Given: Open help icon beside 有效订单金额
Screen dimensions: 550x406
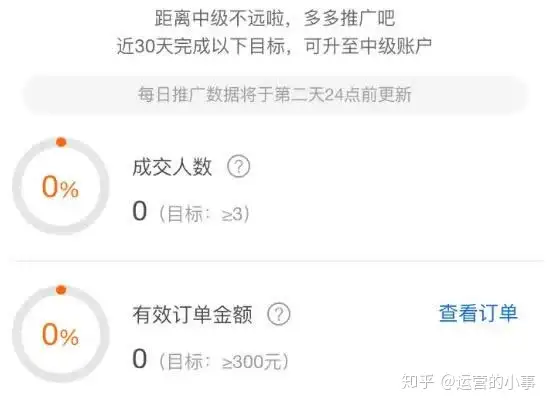Looking at the screenshot, I should pyautogui.click(x=279, y=314).
